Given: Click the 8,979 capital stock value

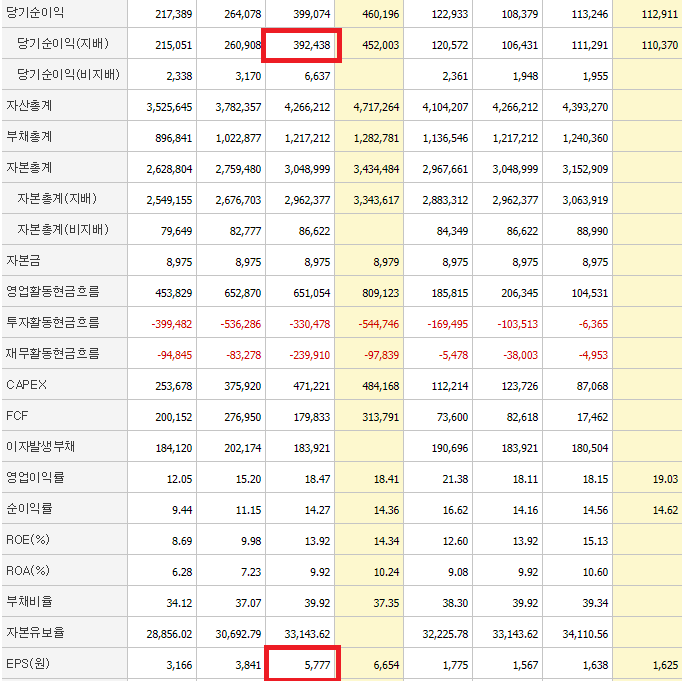Looking at the screenshot, I should point(386,262).
